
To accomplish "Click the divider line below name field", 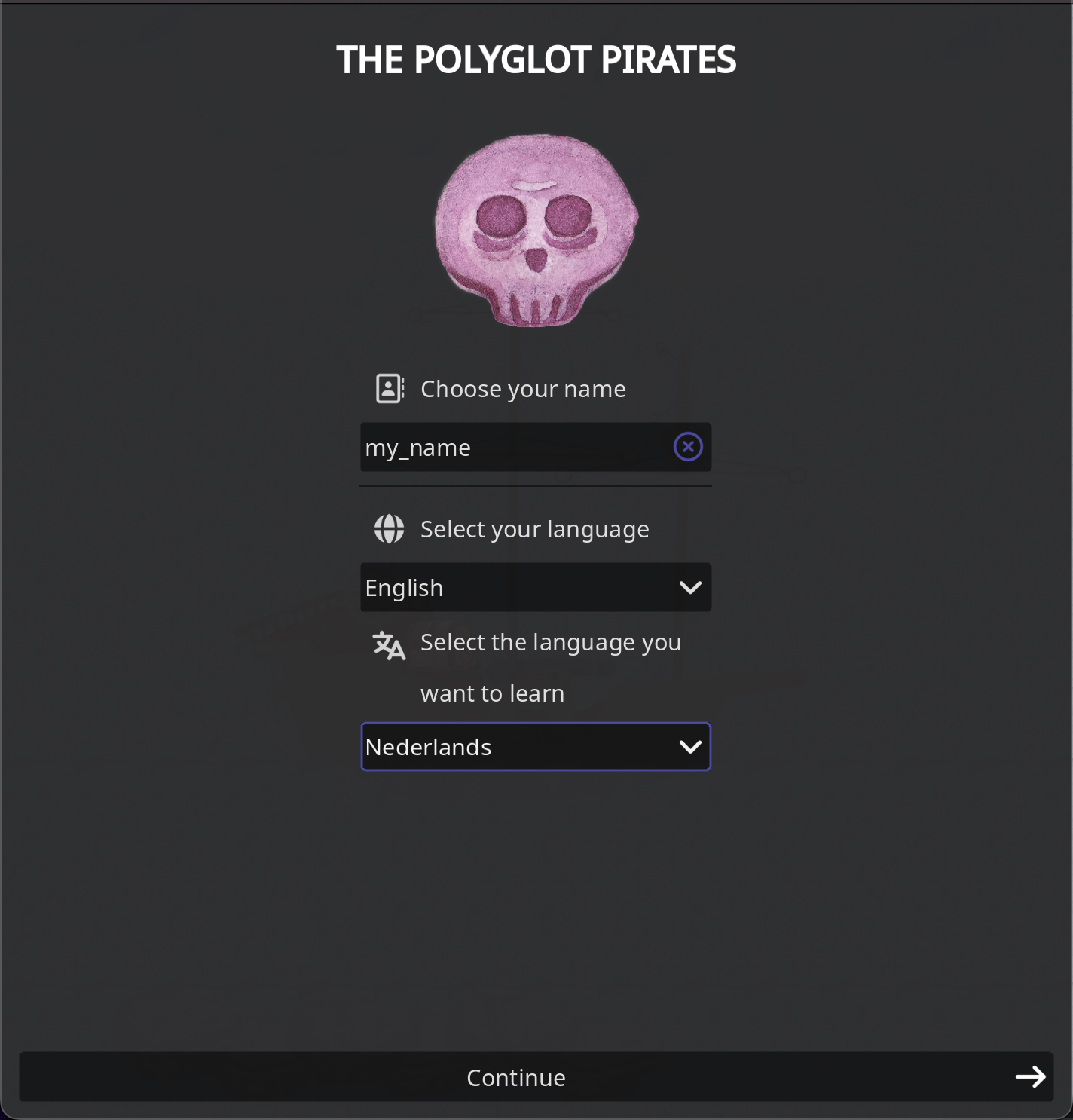I will (x=536, y=486).
